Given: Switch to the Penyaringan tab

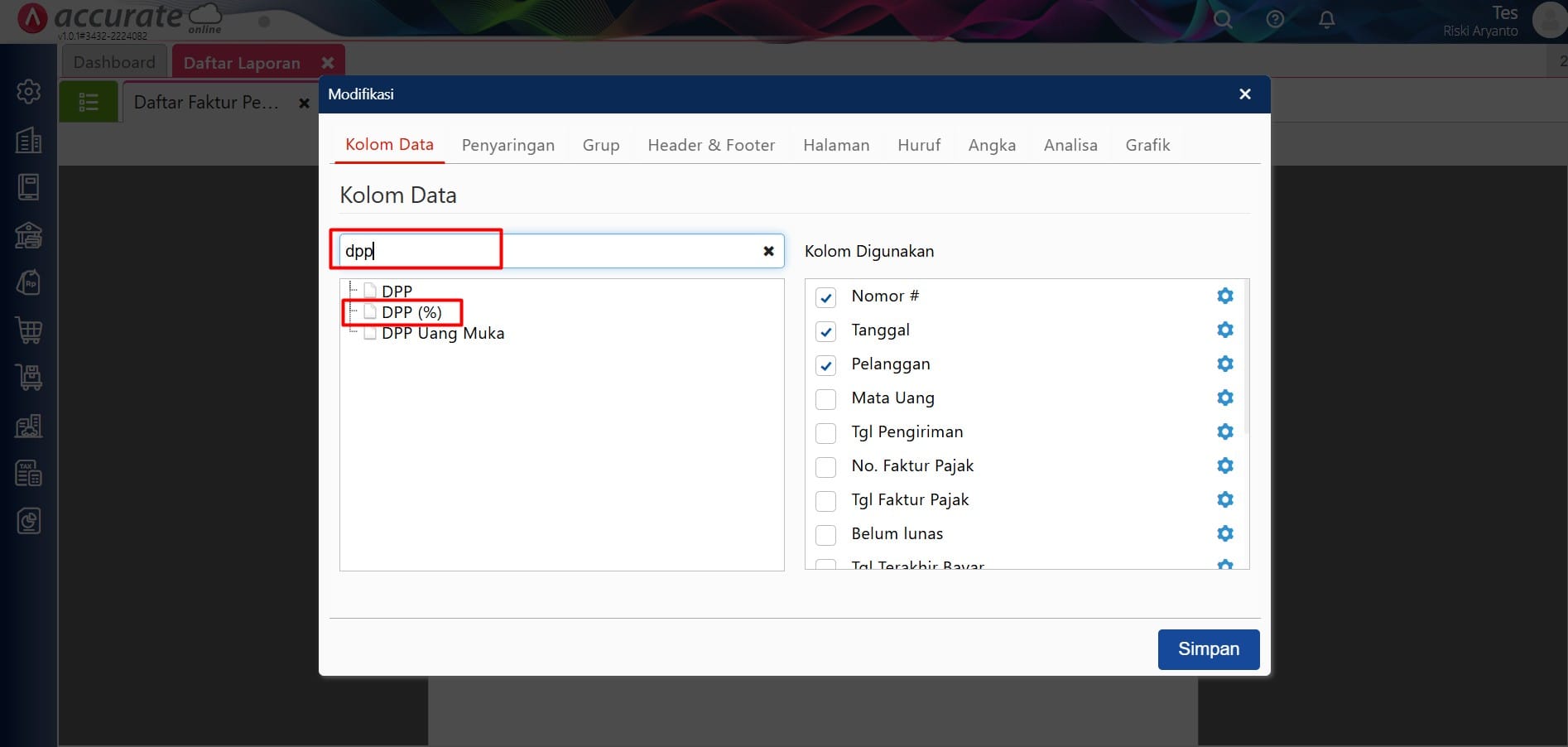Looking at the screenshot, I should click(507, 145).
